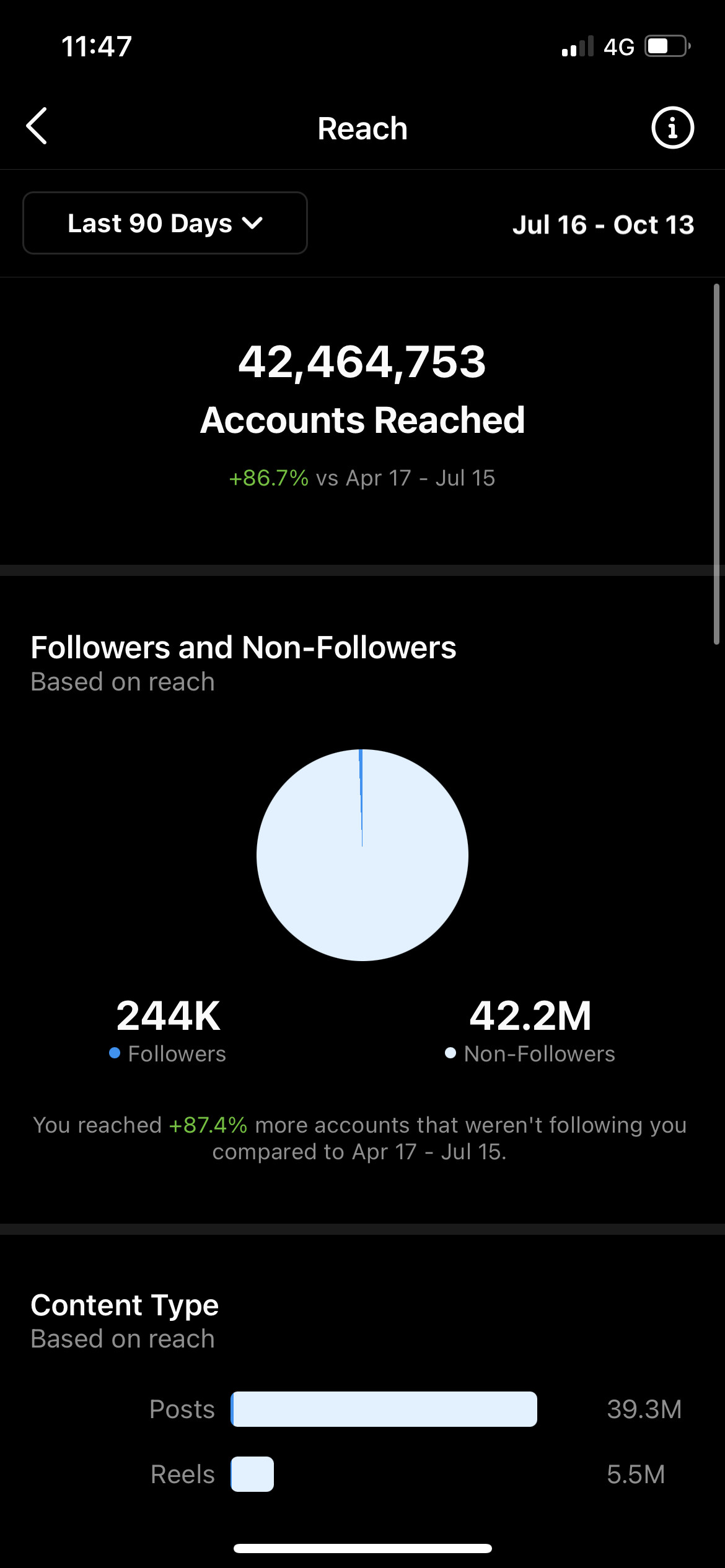This screenshot has width=725, height=1568.
Task: Open the Last 90 Days dropdown
Action: pos(165,223)
